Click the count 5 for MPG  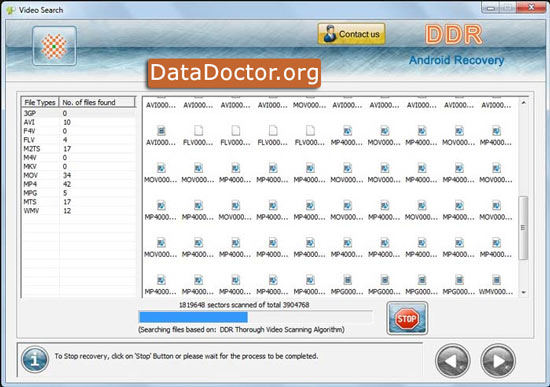tap(65, 193)
